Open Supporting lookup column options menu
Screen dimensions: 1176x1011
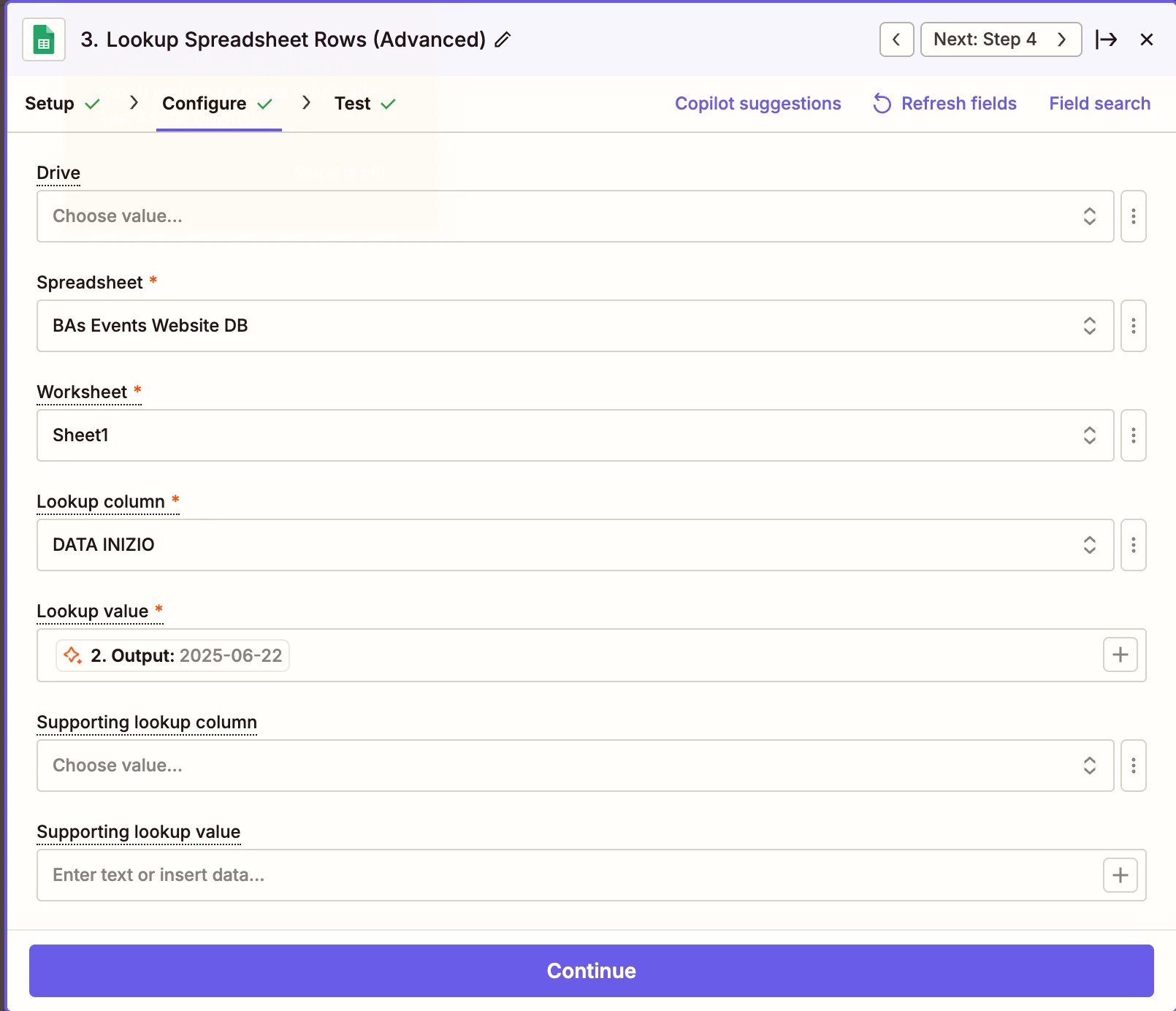click(1133, 766)
